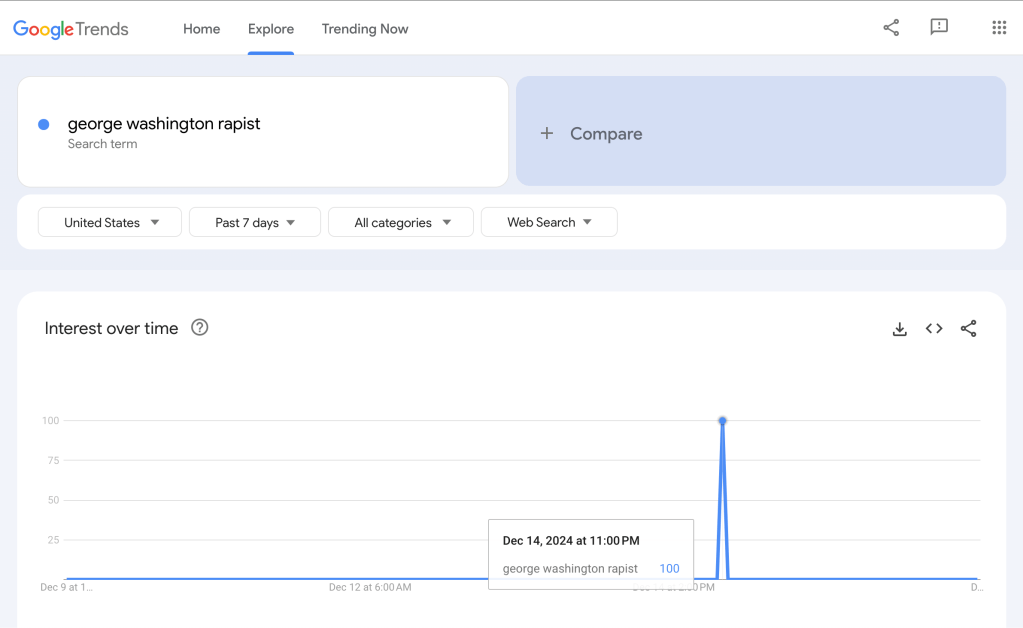Open the United States region dropdown
This screenshot has height=628, width=1023.
pyautogui.click(x=110, y=222)
